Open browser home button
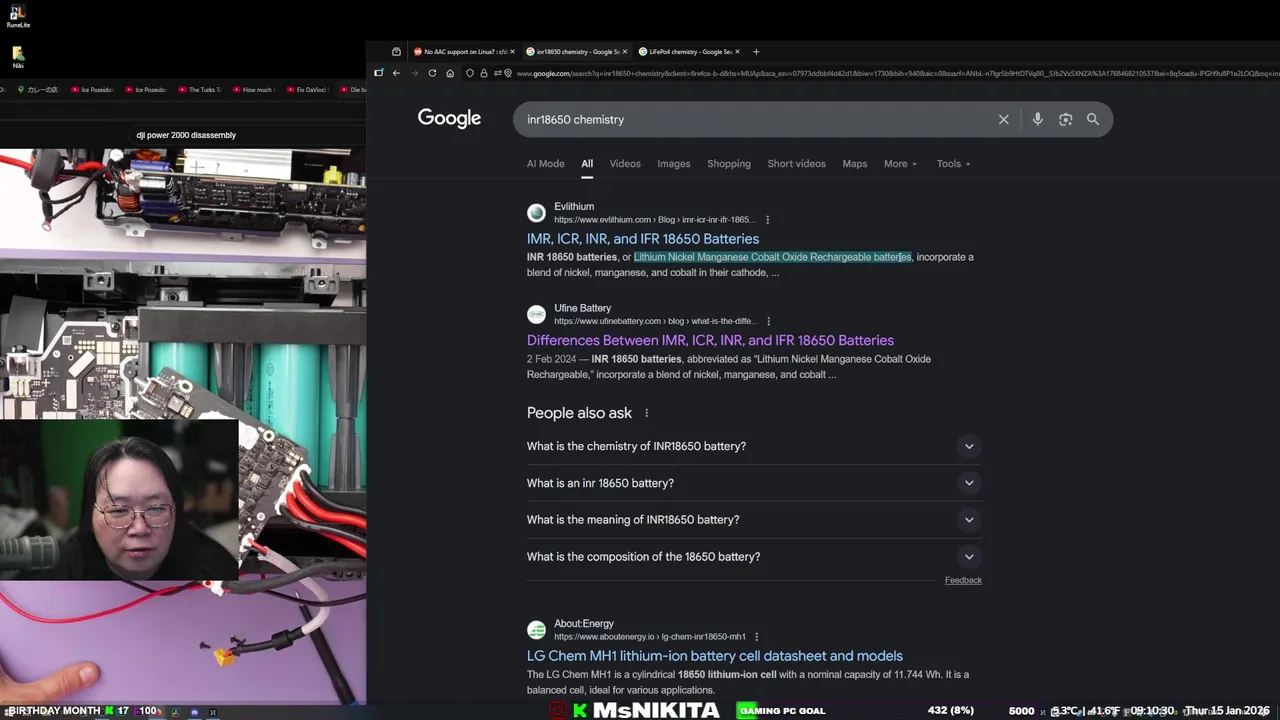1280x720 pixels. click(450, 73)
